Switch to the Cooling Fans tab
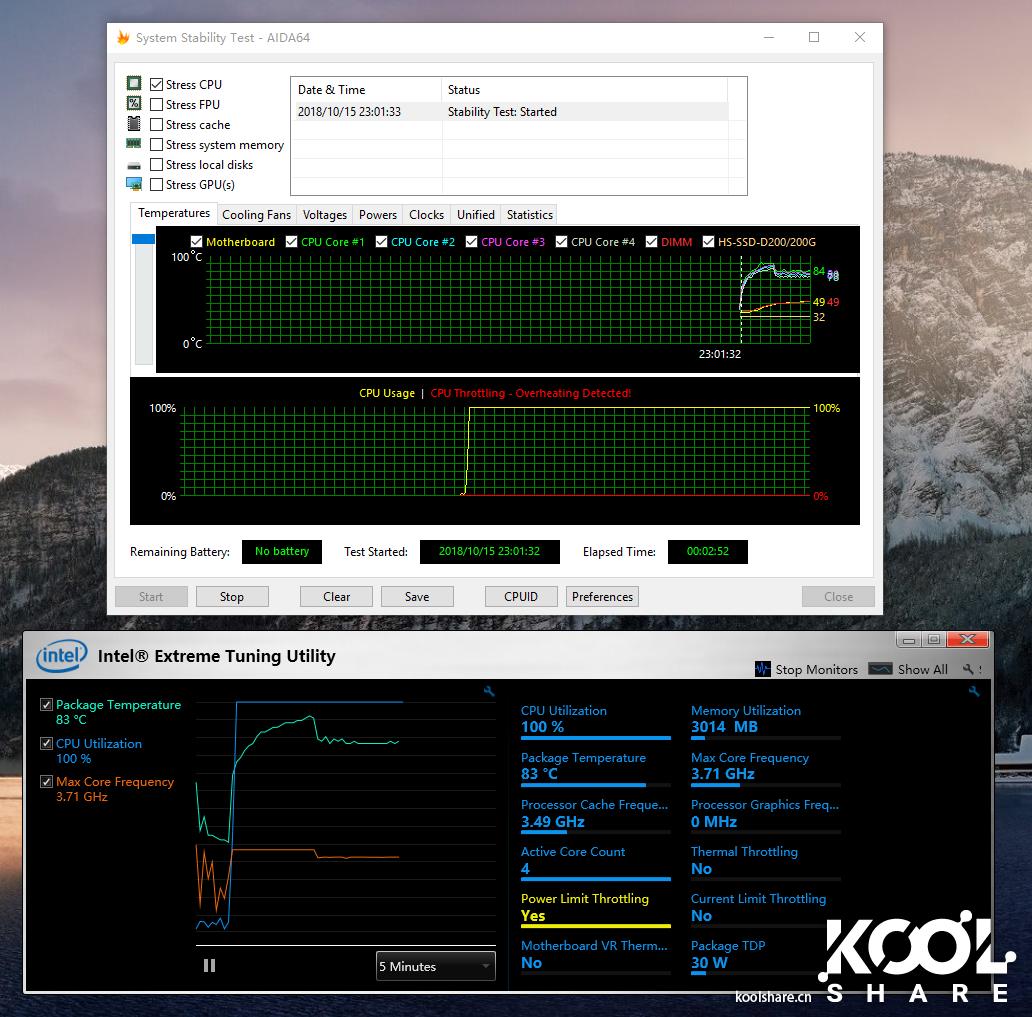Viewport: 1032px width, 1017px height. click(x=256, y=214)
